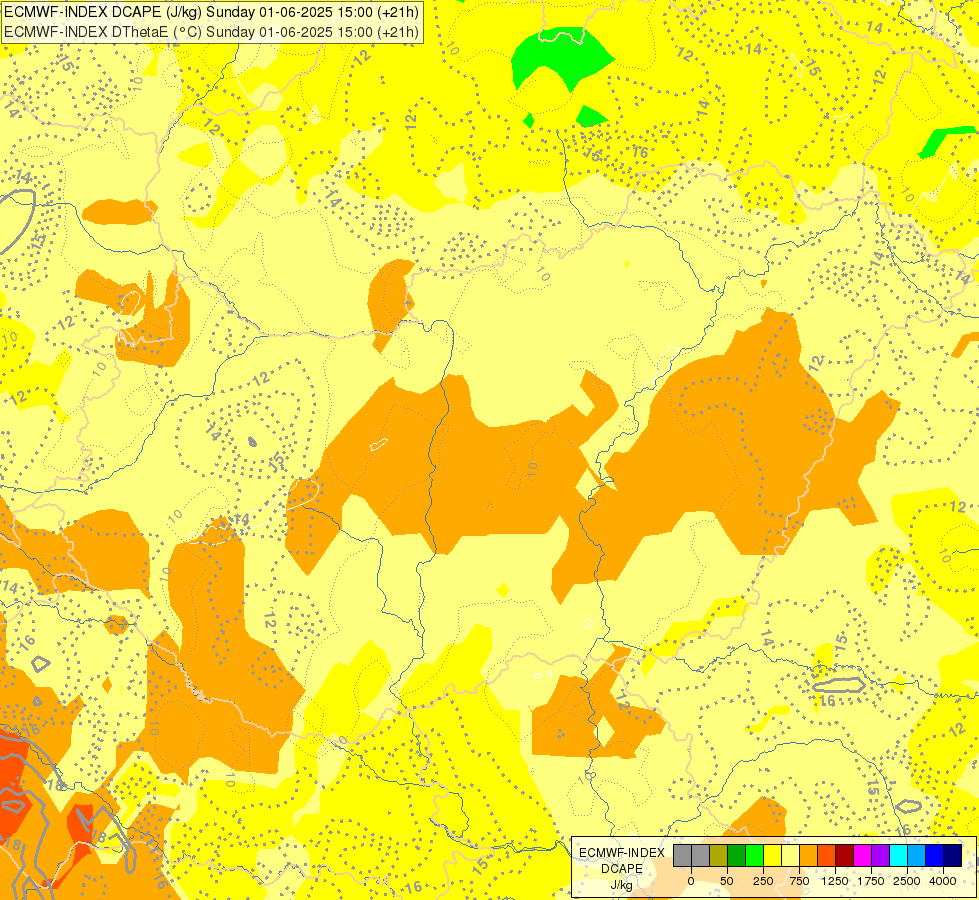Select the navy legend swatch
Screen dimensions: 979x900
[952, 856]
